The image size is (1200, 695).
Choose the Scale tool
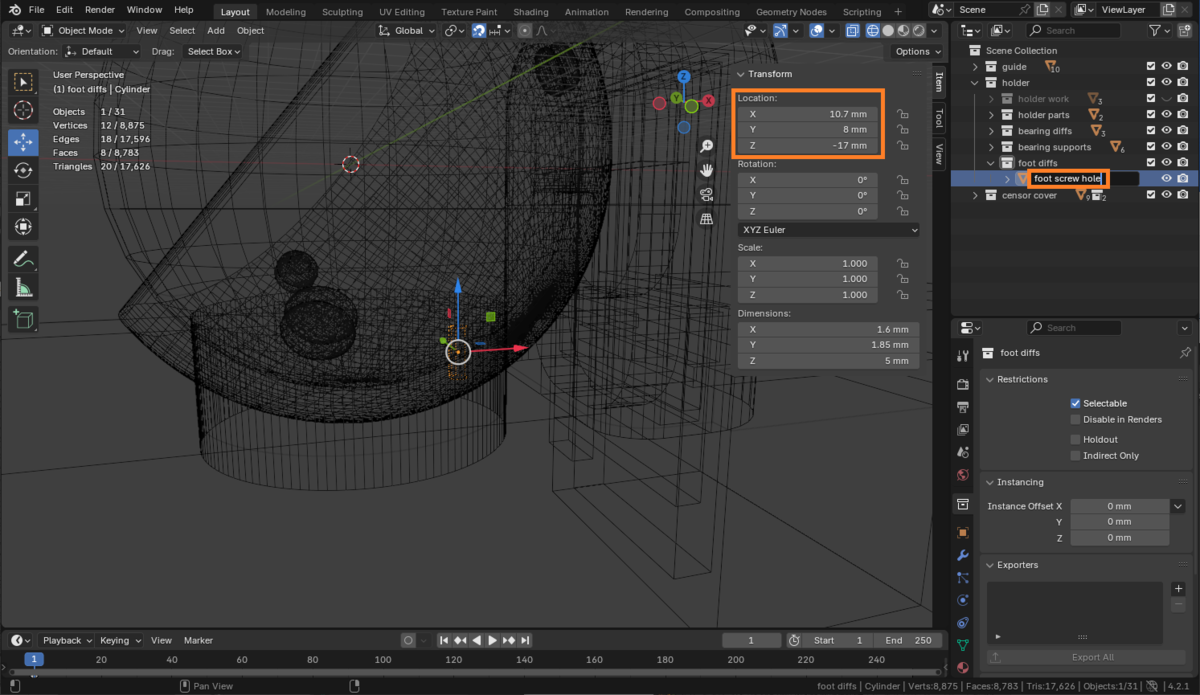(x=23, y=199)
